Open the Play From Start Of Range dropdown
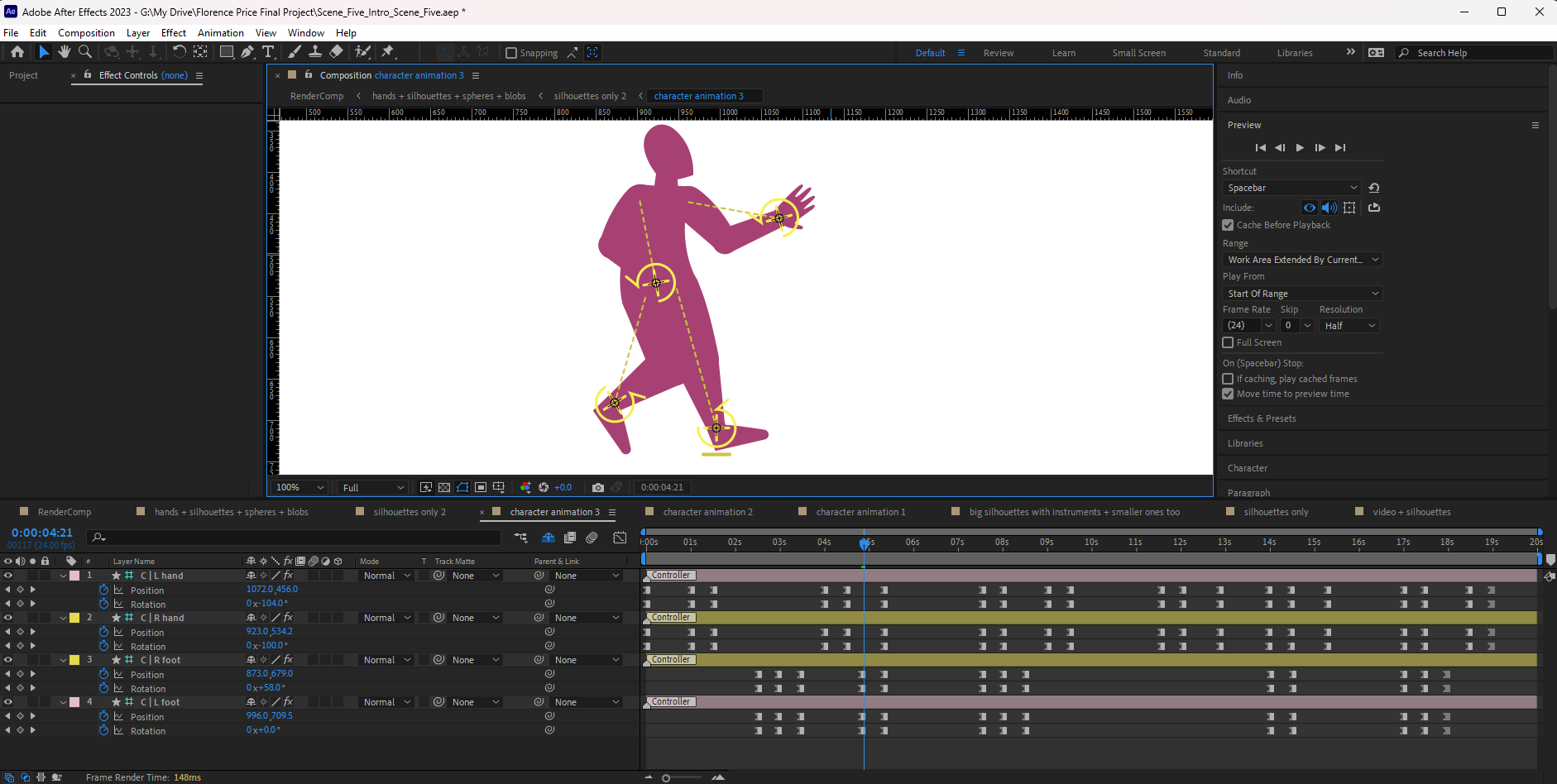Viewport: 1557px width, 784px height. [1302, 294]
